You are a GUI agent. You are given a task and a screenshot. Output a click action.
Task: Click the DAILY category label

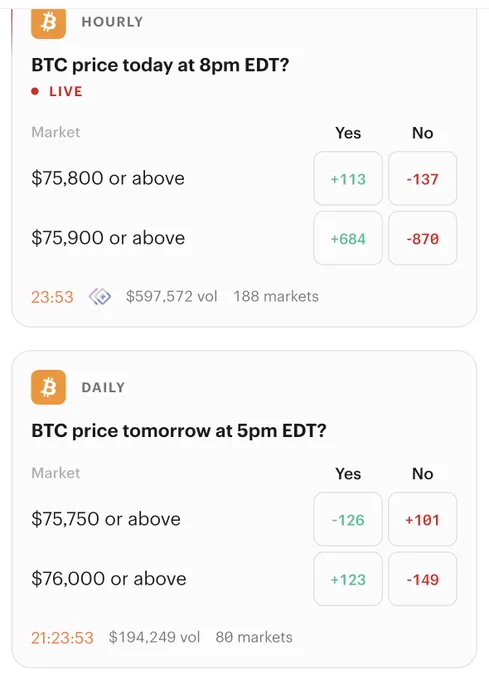pyautogui.click(x=103, y=387)
